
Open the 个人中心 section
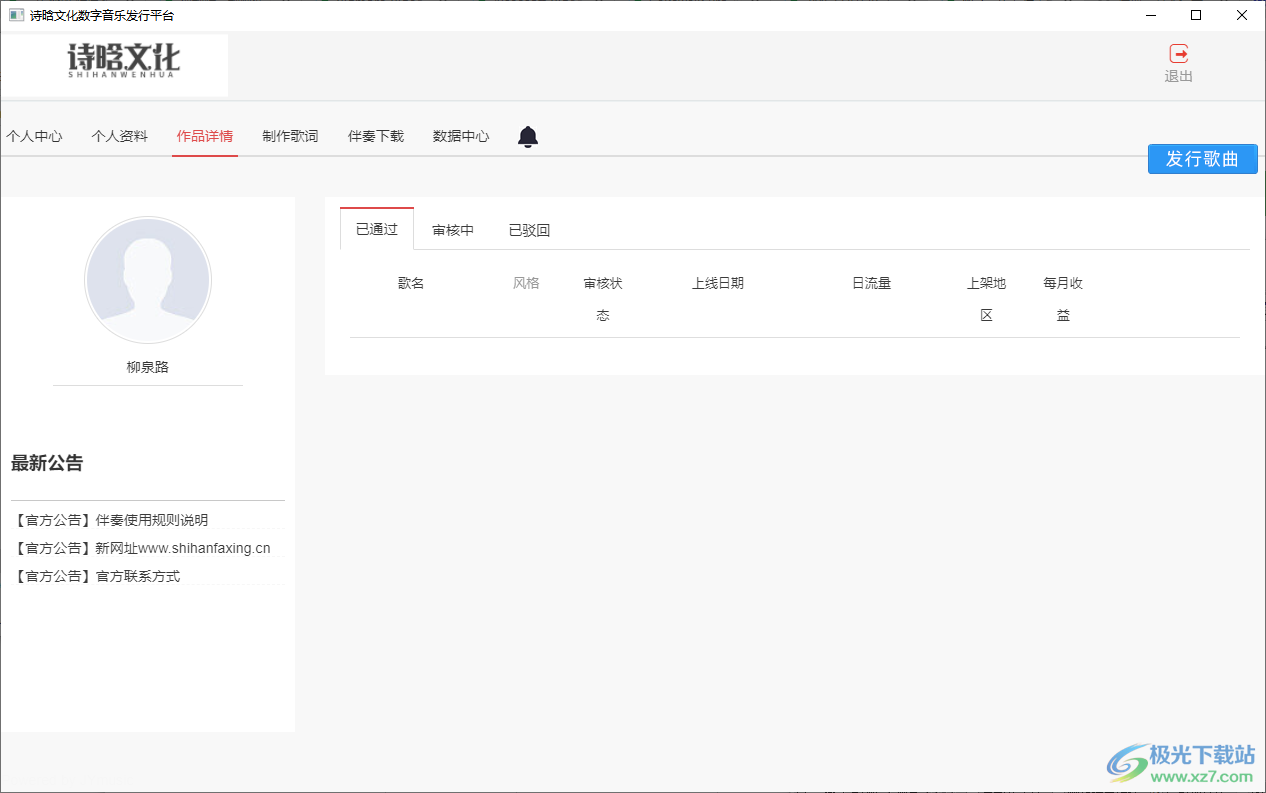tap(35, 136)
